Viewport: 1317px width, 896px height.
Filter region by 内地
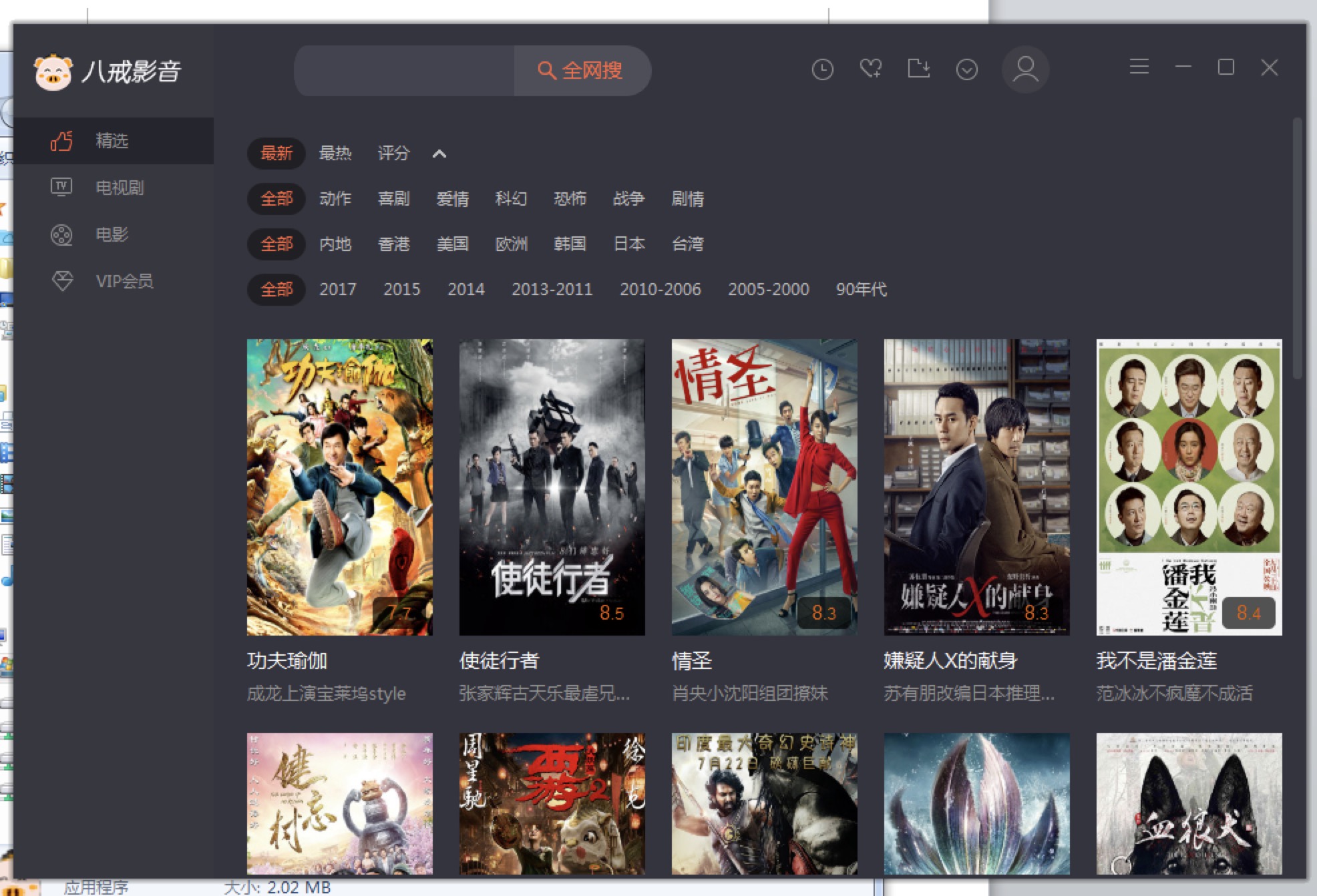pyautogui.click(x=335, y=244)
